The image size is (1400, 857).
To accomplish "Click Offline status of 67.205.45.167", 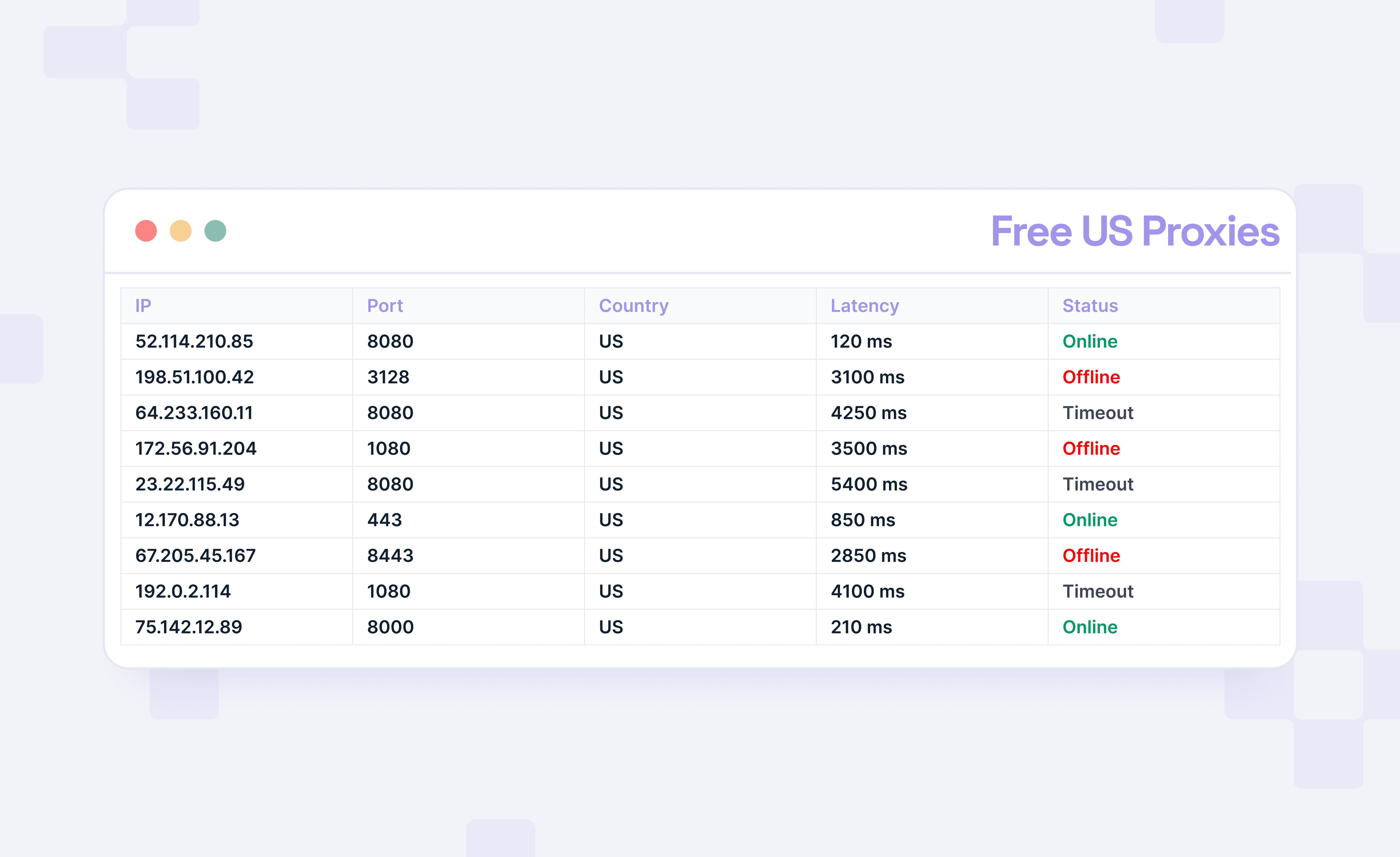I will pos(1091,555).
